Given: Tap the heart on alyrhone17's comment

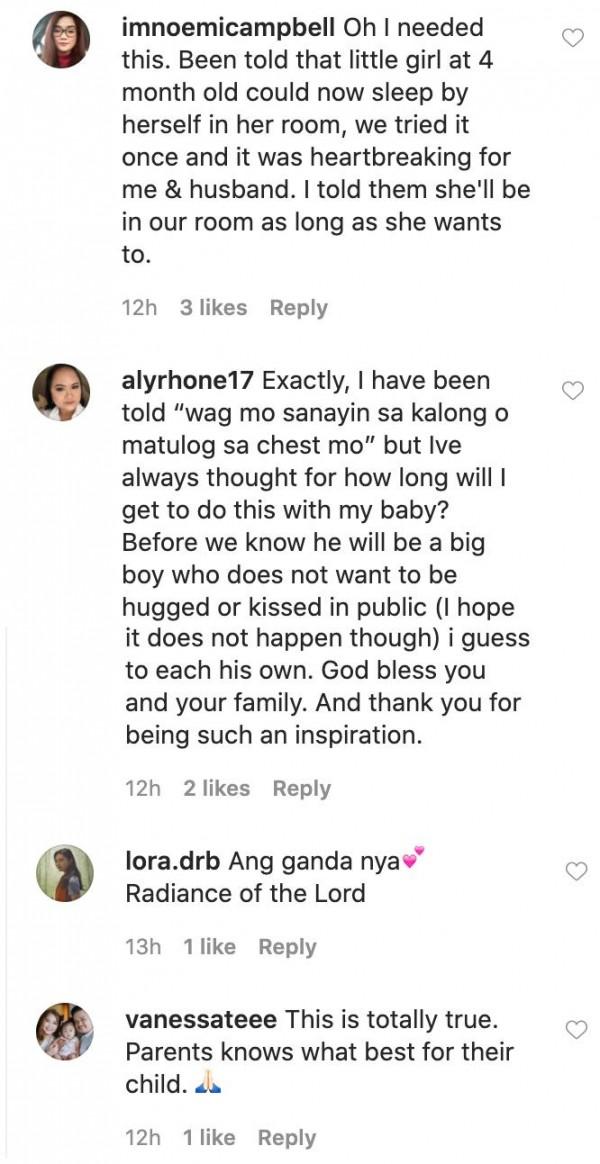Looking at the screenshot, I should (x=572, y=391).
